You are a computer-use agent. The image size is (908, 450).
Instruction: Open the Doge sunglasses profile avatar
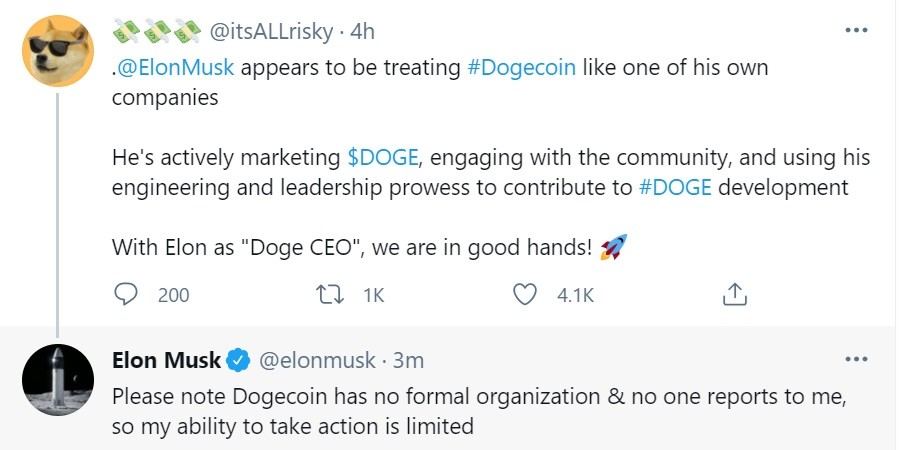pos(58,50)
